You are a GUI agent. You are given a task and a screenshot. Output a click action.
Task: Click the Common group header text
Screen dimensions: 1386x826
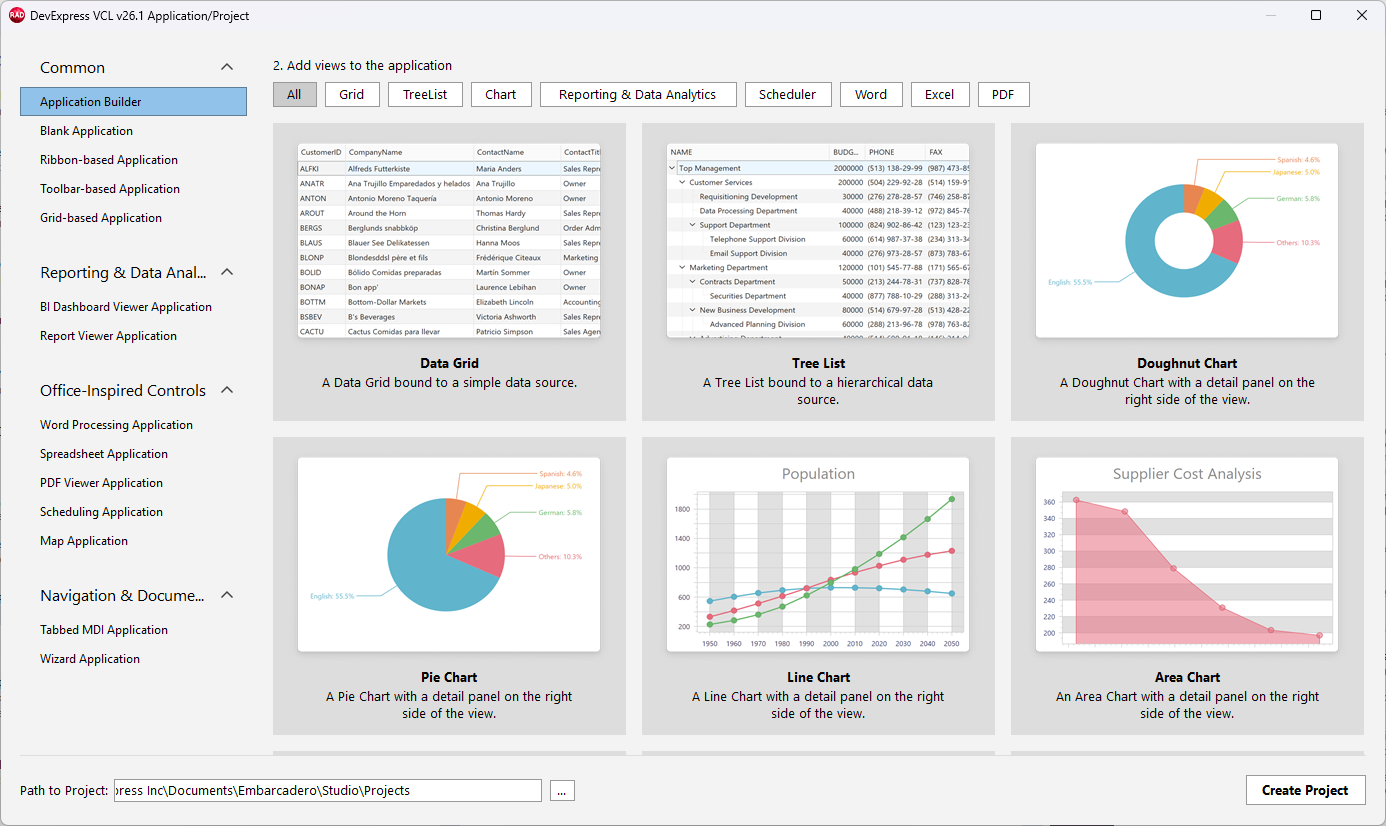[72, 68]
